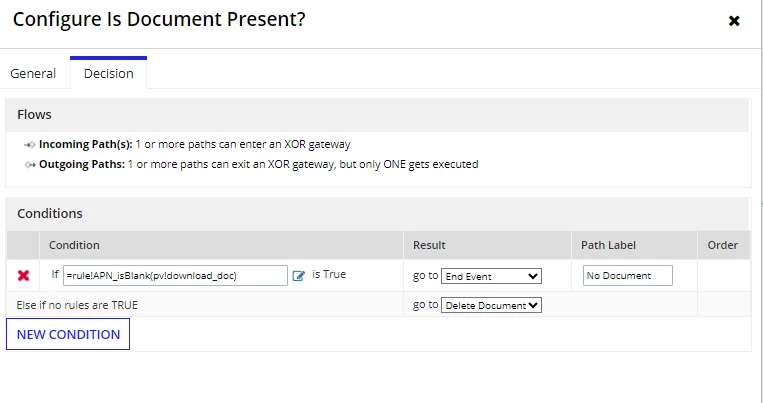Expand the End Event result dropdown
Screen dimensions: 763x403
pos(491,276)
